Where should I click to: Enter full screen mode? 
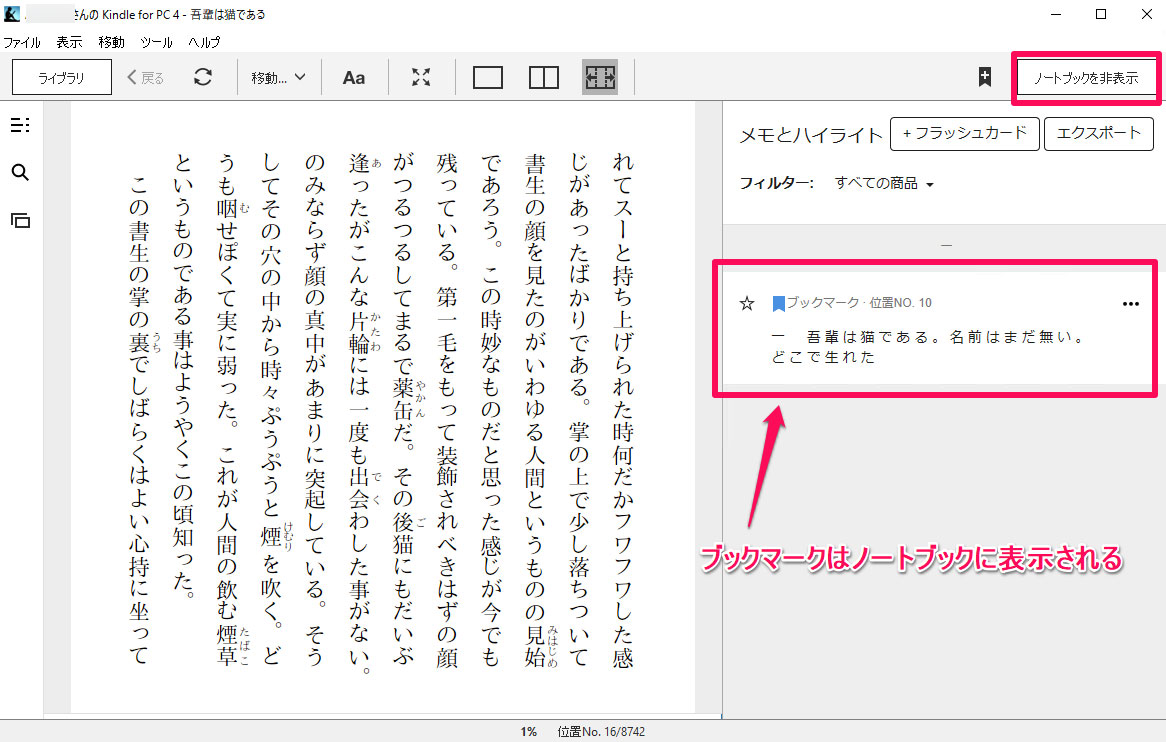tap(421, 77)
